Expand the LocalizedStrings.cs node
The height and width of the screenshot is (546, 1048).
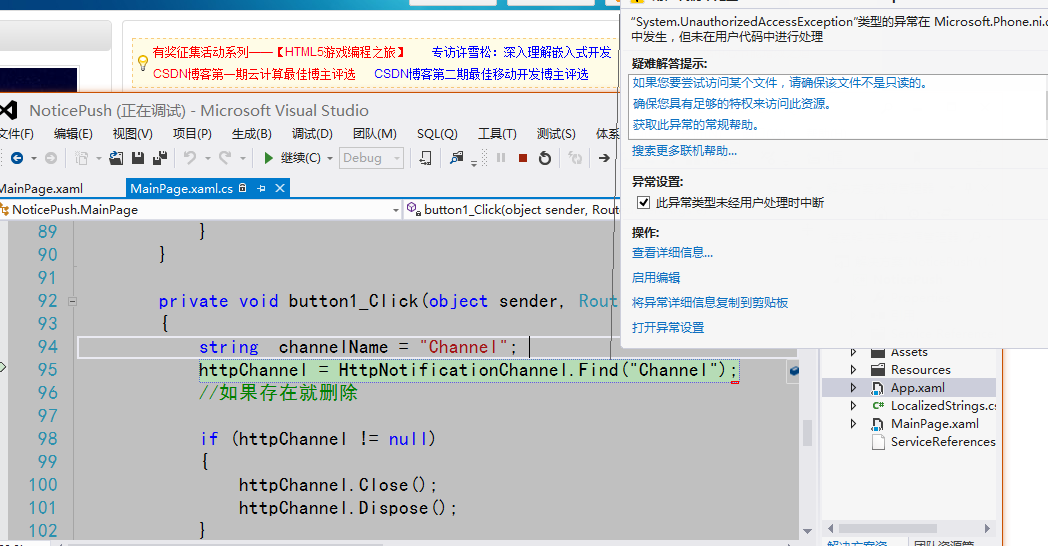click(854, 406)
